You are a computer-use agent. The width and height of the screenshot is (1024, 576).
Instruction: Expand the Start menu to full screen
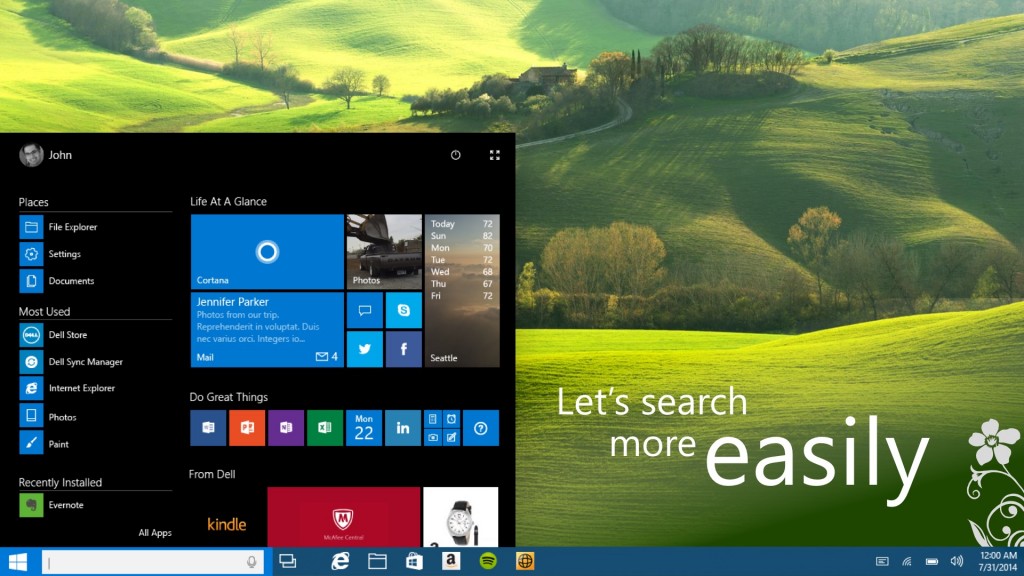coord(494,155)
